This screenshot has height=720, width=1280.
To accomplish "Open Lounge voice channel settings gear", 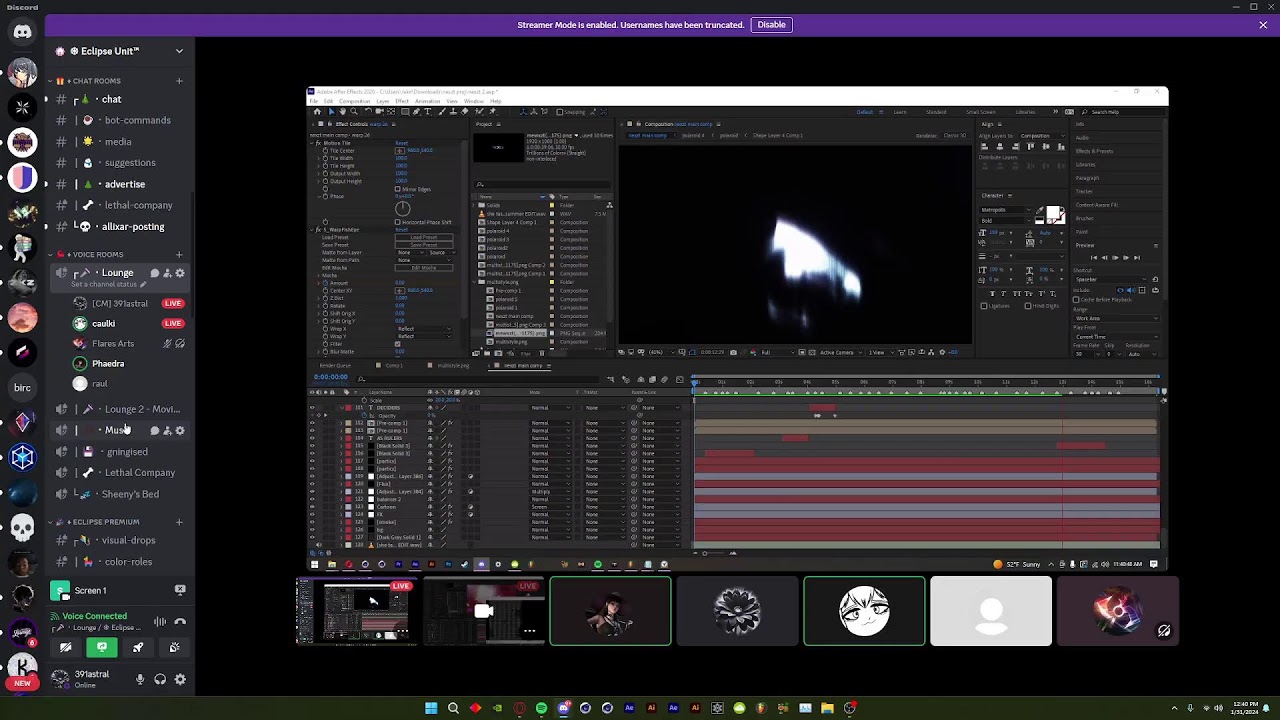I will [180, 273].
